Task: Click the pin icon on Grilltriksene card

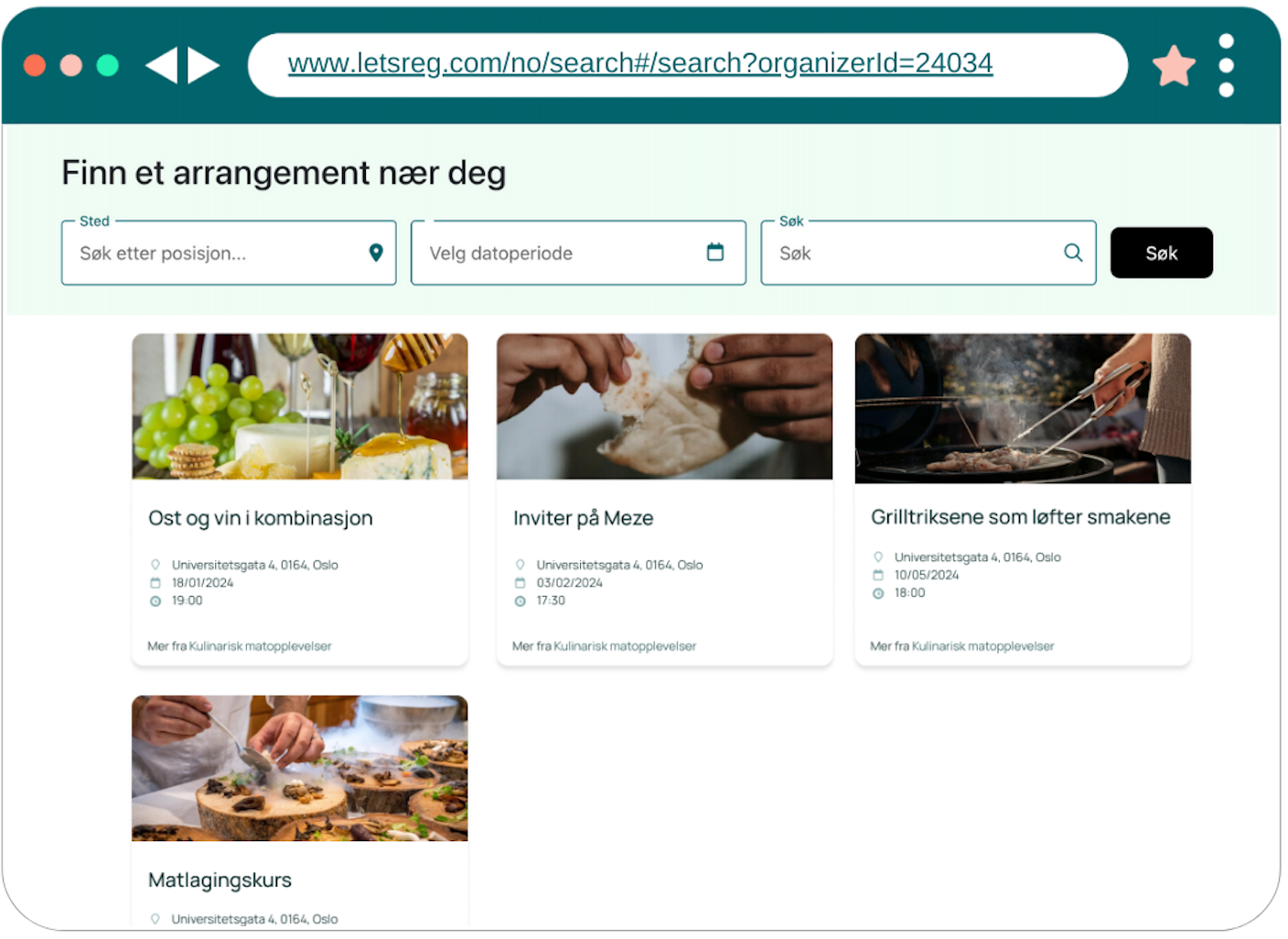Action: 878,556
